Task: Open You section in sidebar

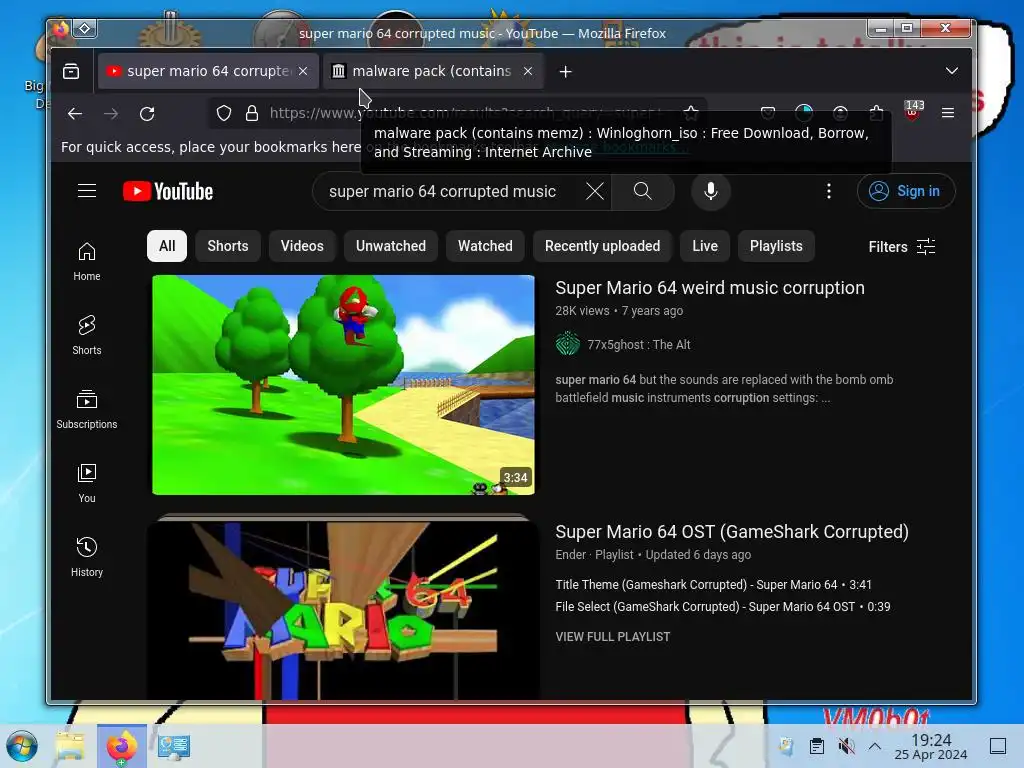Action: click(87, 483)
